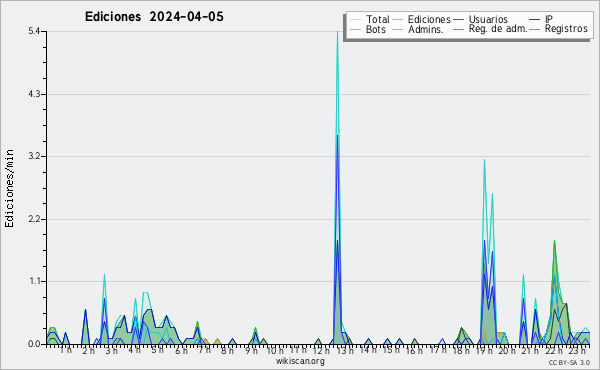Click the Reg. de adm. legend entry
600x370 pixels.
tap(498, 29)
